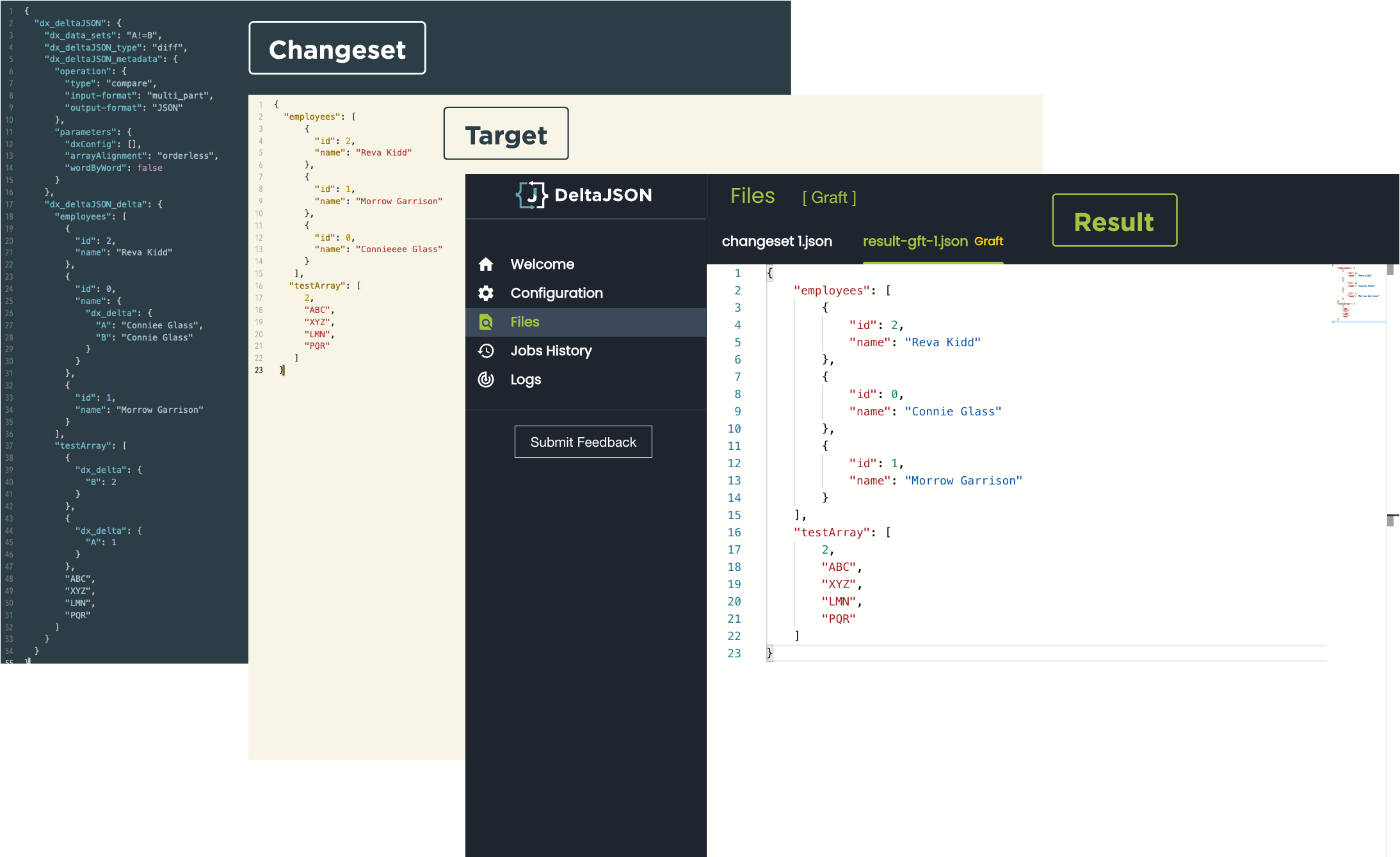Click the Logs circular icon in sidebar
The width and height of the screenshot is (1400, 857).
click(x=486, y=379)
